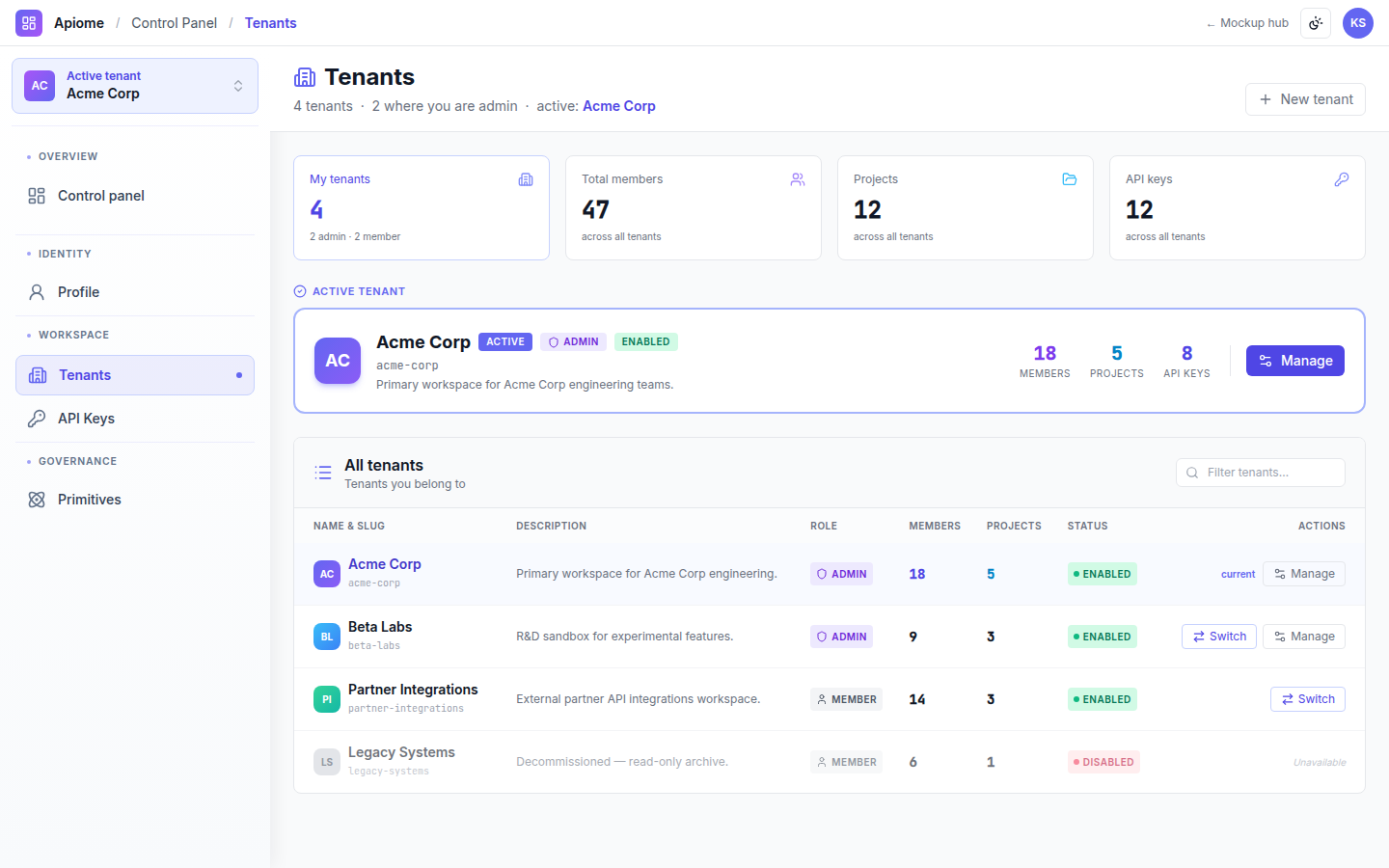Click the ENABLED badge in Beta Labs row
This screenshot has width=1389, height=868.
click(1103, 637)
